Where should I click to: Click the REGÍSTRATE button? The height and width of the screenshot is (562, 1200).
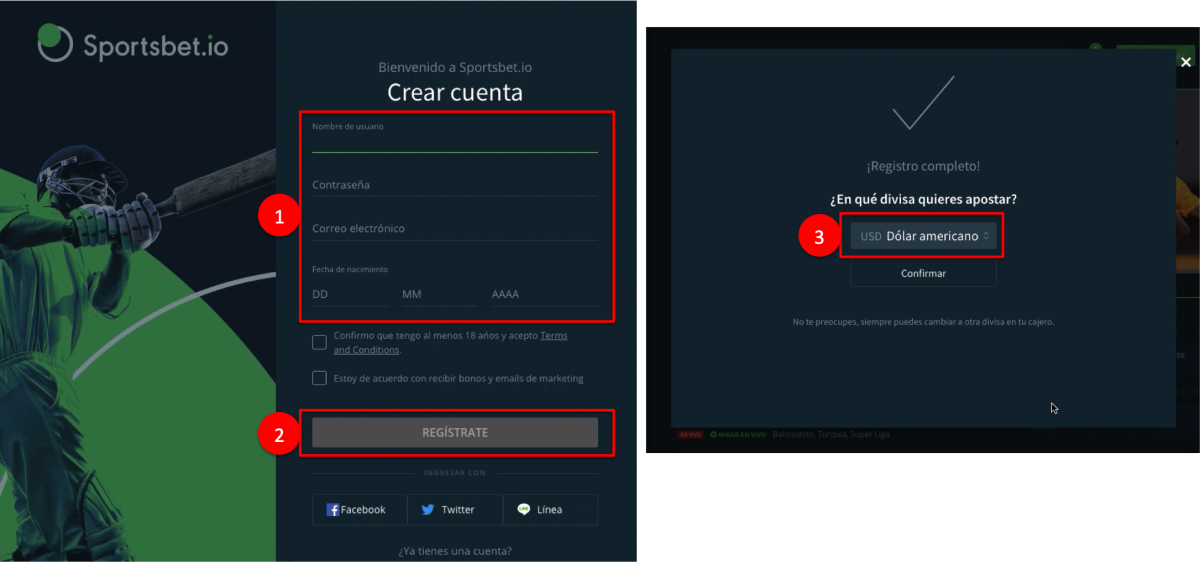point(455,432)
